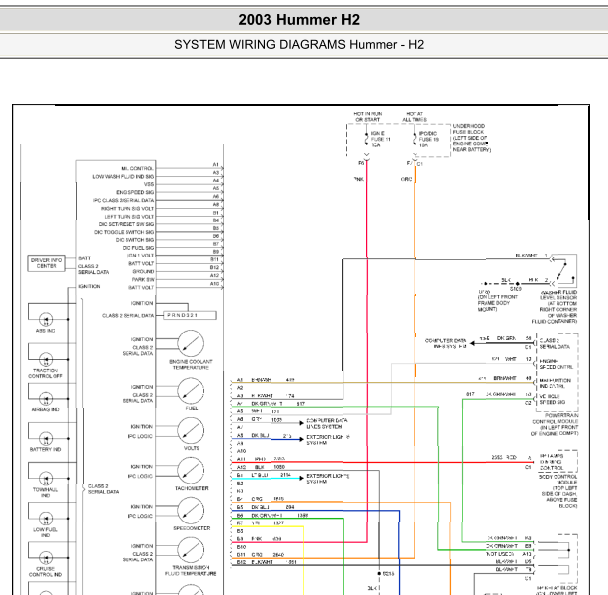Click the 'PNK' wire color label
This screenshot has height=595, width=608.
pyautogui.click(x=359, y=179)
